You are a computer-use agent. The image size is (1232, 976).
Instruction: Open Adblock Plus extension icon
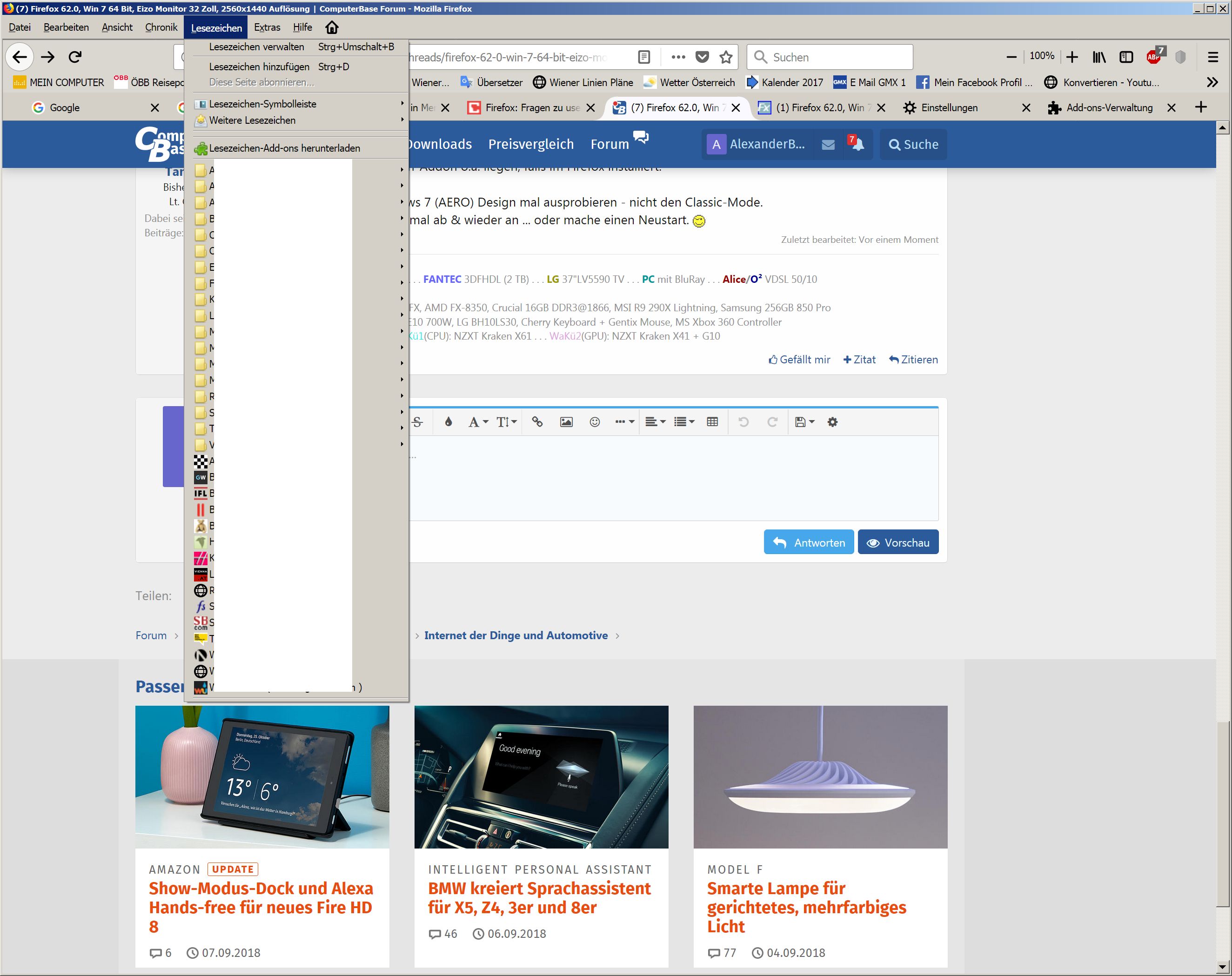pyautogui.click(x=1154, y=57)
